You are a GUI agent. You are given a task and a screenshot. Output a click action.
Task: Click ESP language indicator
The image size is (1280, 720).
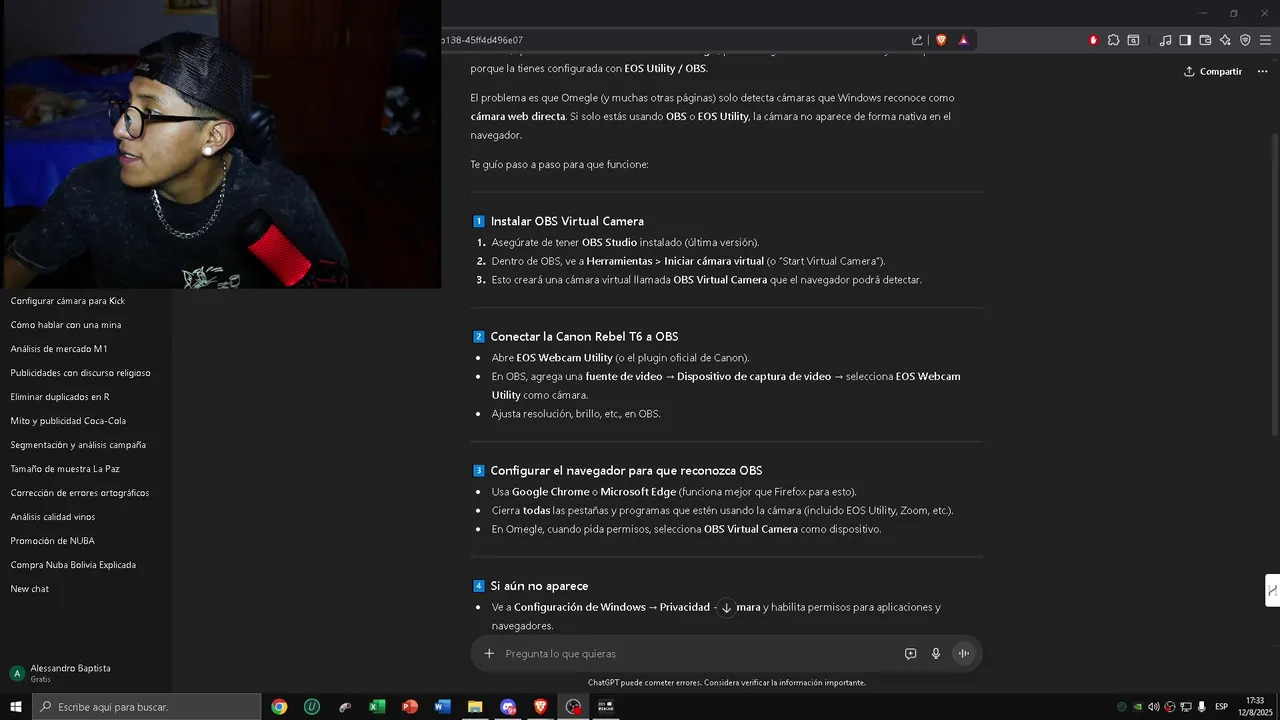(1222, 707)
